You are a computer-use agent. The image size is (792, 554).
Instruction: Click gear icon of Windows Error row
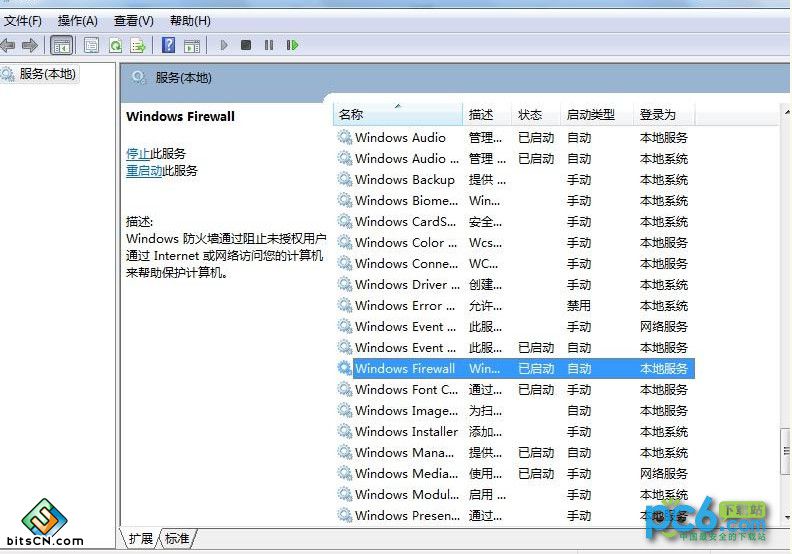click(344, 306)
